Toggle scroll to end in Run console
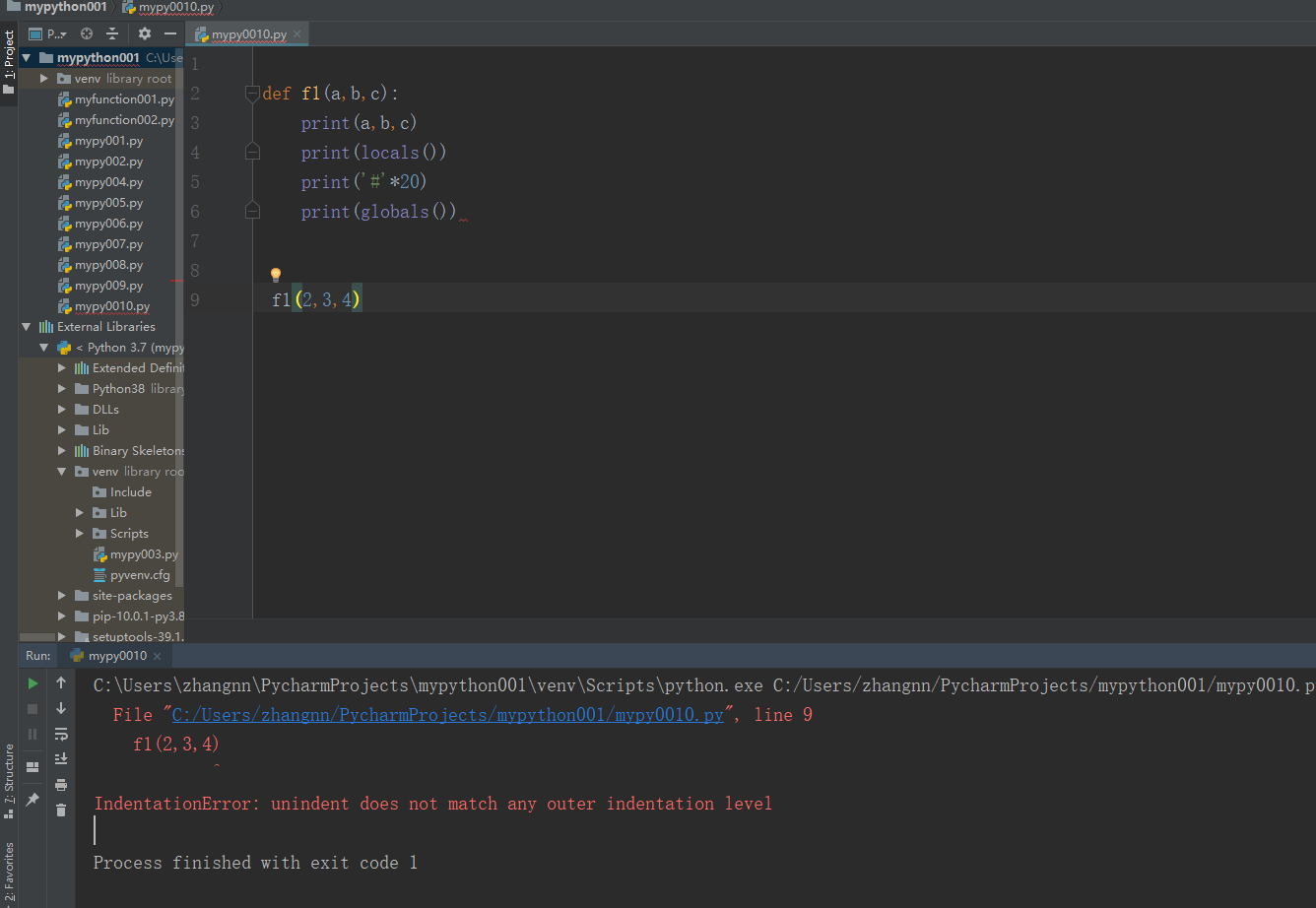Image resolution: width=1316 pixels, height=908 pixels. 61,758
